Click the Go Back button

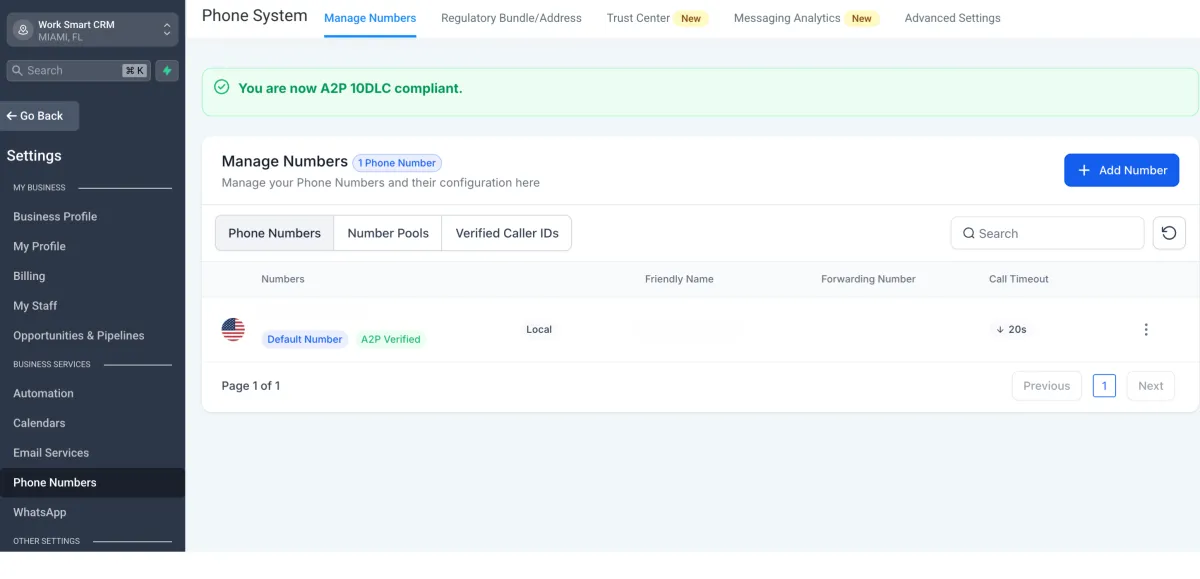coord(40,116)
